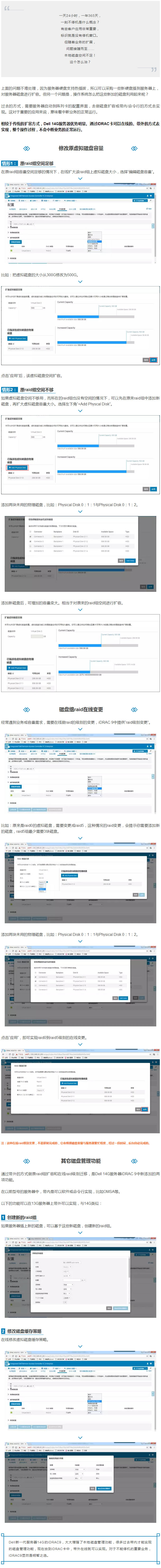Click the red-boxed Apply button in the 情形1 capacity screenshot
Screen dimensions: 161x1568
[x=153, y=360]
